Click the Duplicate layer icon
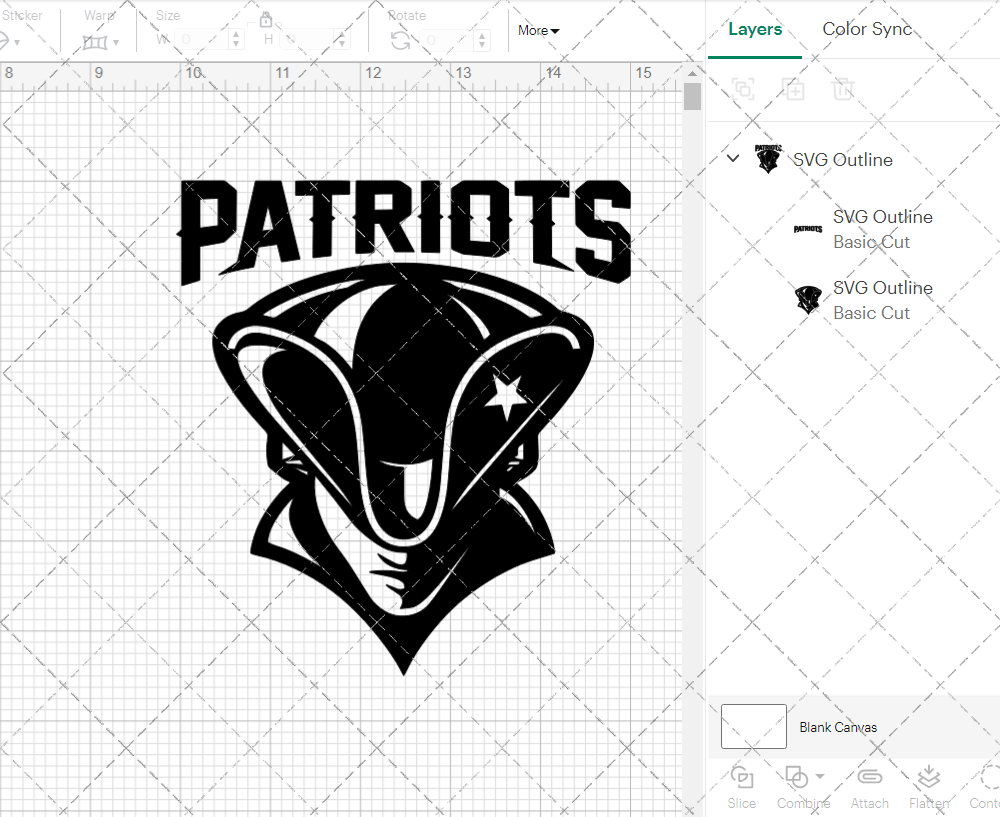 tap(794, 89)
